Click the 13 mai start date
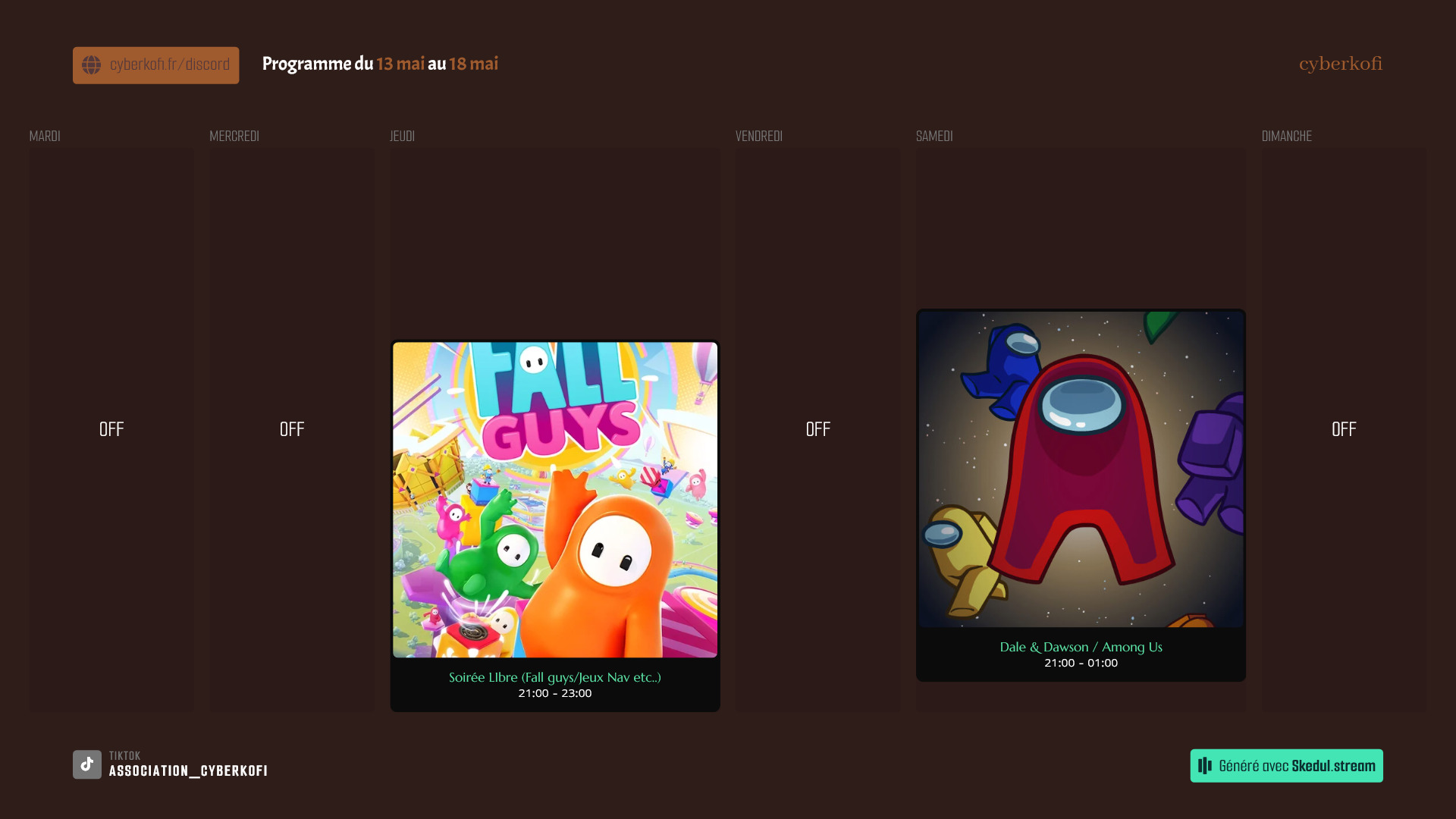Image resolution: width=1456 pixels, height=819 pixels. pos(400,64)
